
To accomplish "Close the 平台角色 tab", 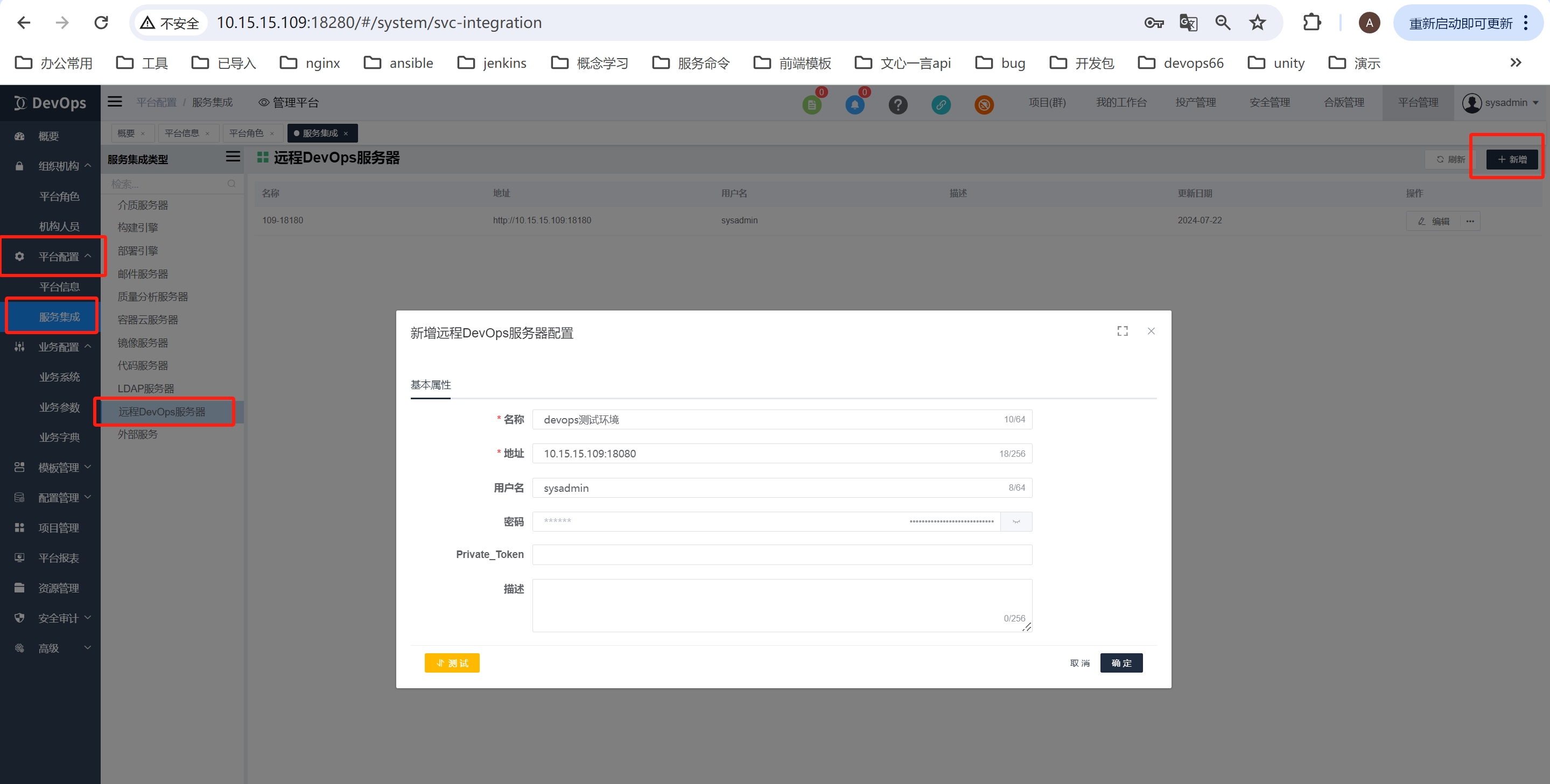I will pyautogui.click(x=272, y=133).
